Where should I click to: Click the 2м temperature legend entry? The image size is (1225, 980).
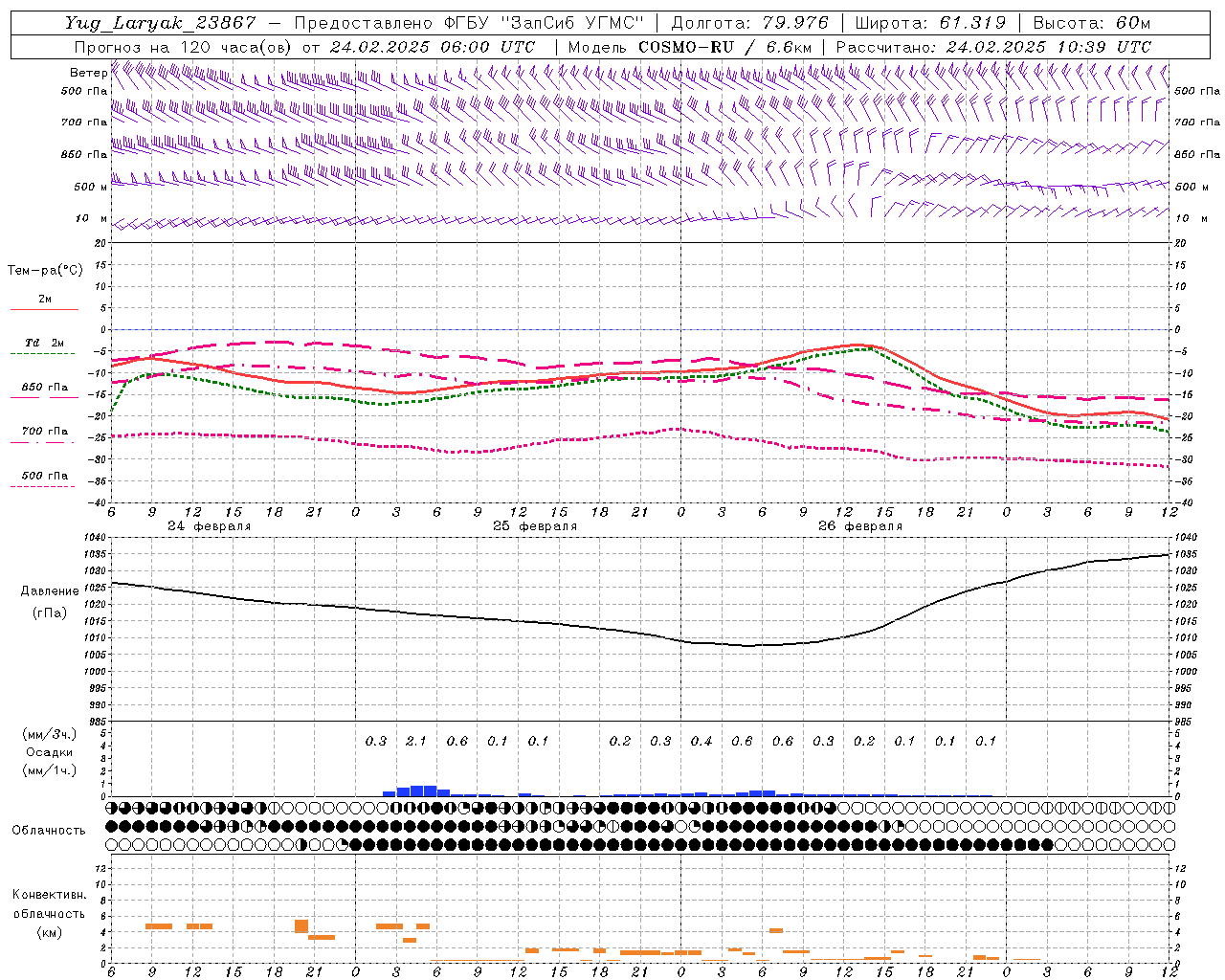tap(45, 299)
